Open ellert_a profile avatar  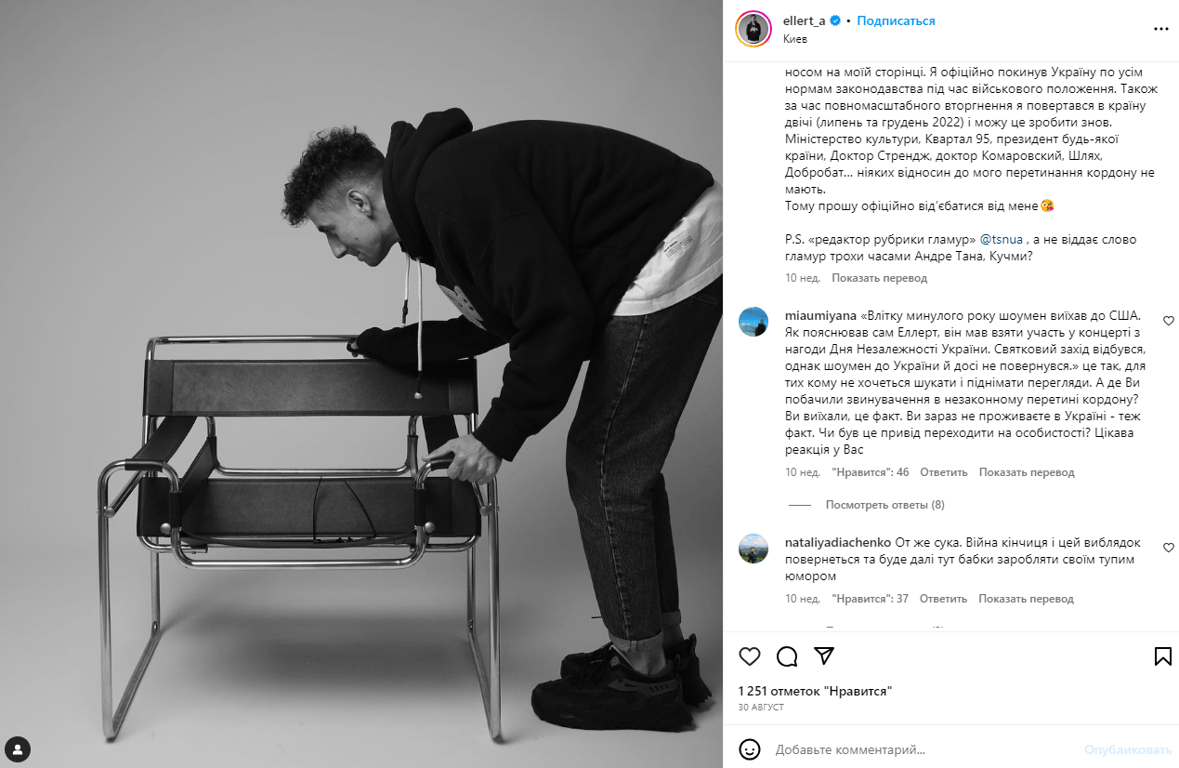point(753,29)
